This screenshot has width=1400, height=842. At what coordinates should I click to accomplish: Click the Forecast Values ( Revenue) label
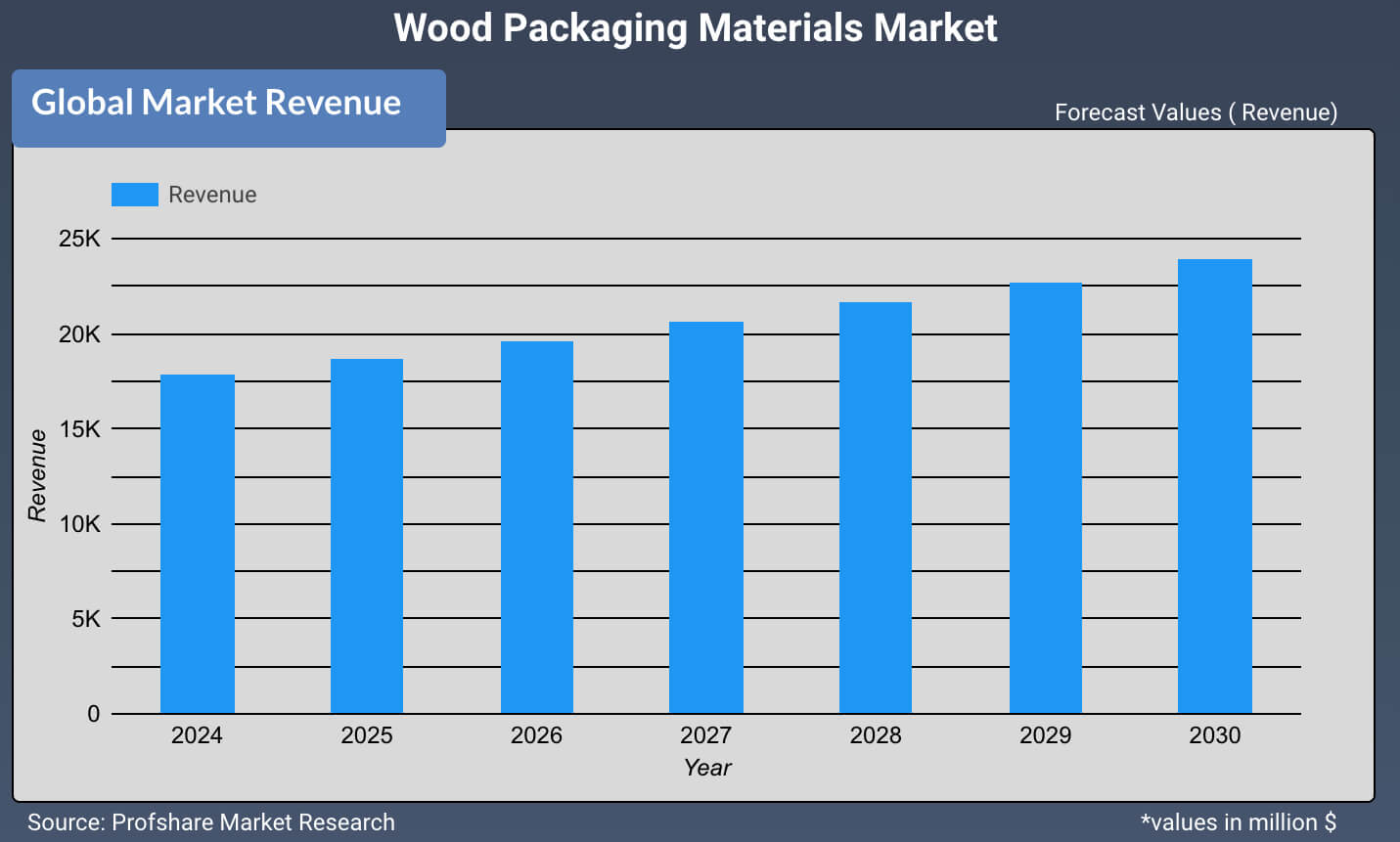coord(1196,112)
